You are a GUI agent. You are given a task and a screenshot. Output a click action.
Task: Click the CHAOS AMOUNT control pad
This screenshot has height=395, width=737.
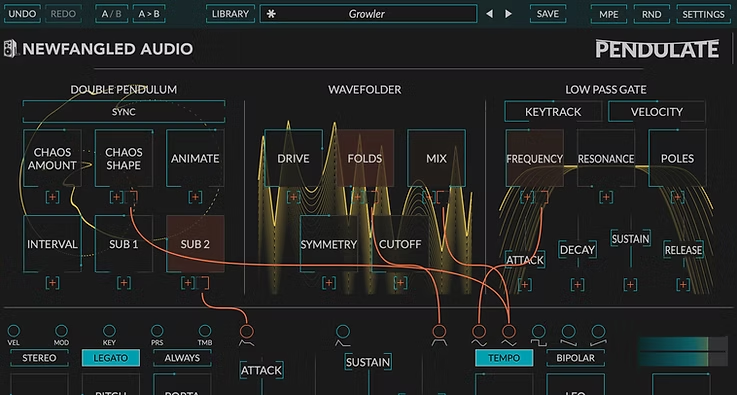[x=52, y=158]
